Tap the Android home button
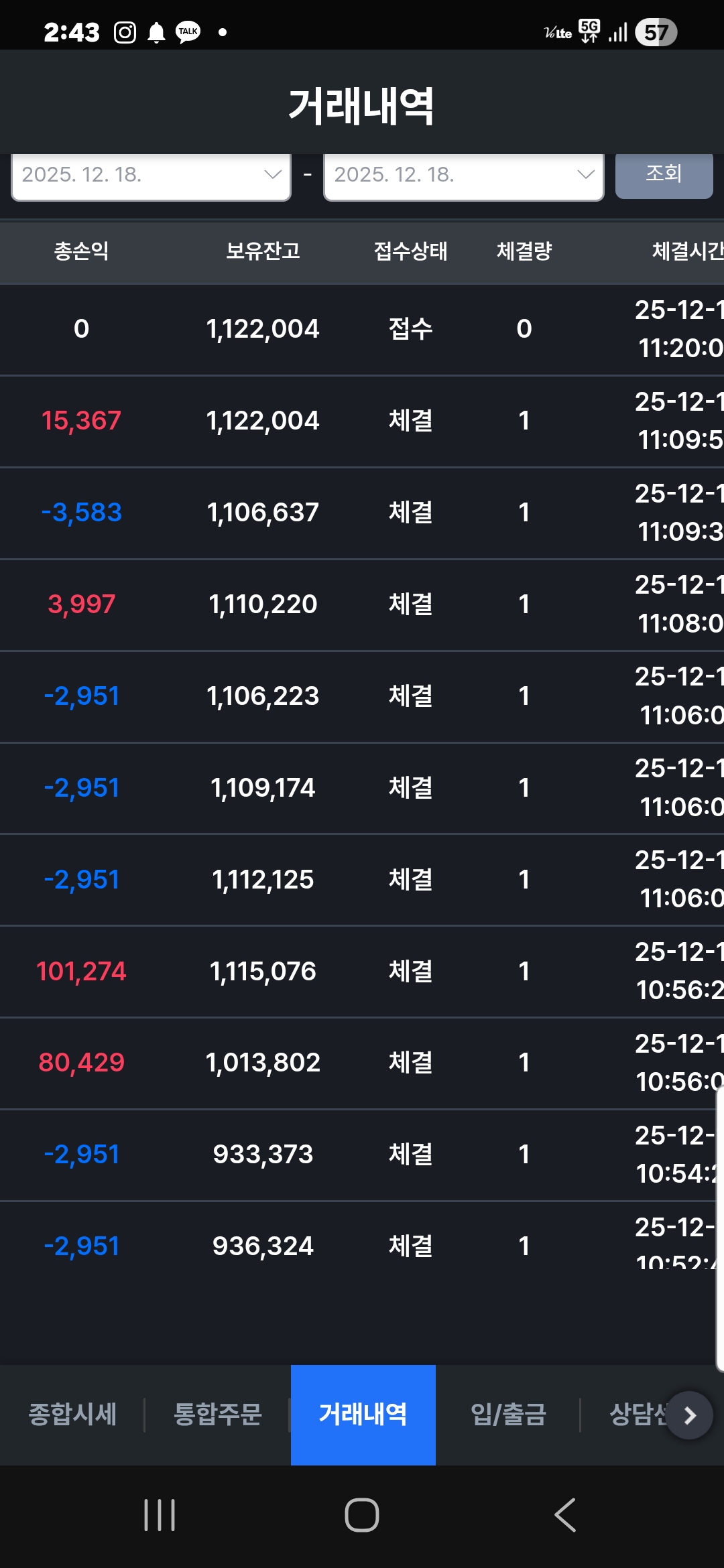This screenshot has width=724, height=1568. (x=362, y=1515)
